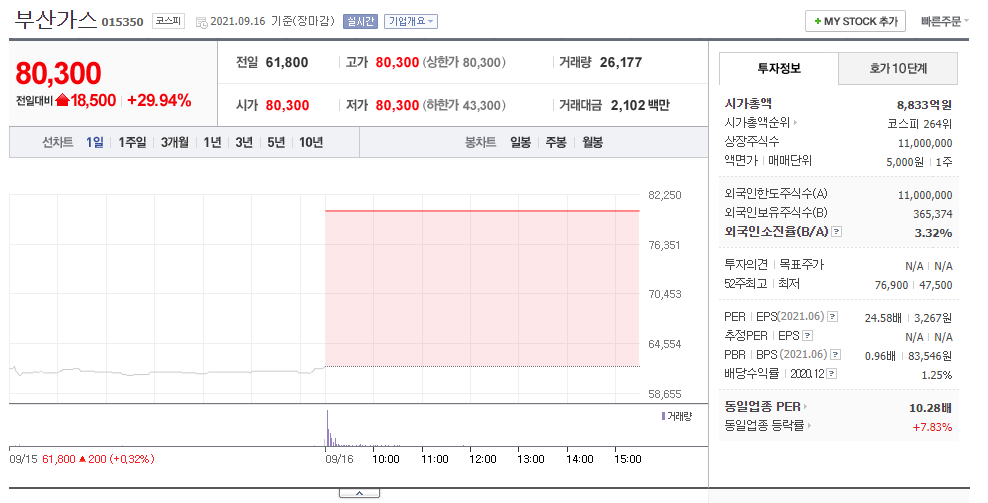Click the purple 거래량 legend marker
Screen dimensions: 988x503
pyautogui.click(x=663, y=417)
